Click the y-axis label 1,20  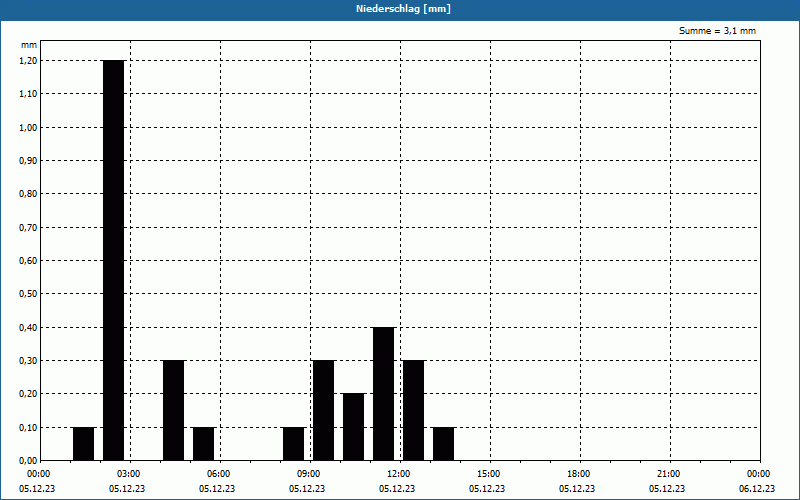pyautogui.click(x=28, y=61)
